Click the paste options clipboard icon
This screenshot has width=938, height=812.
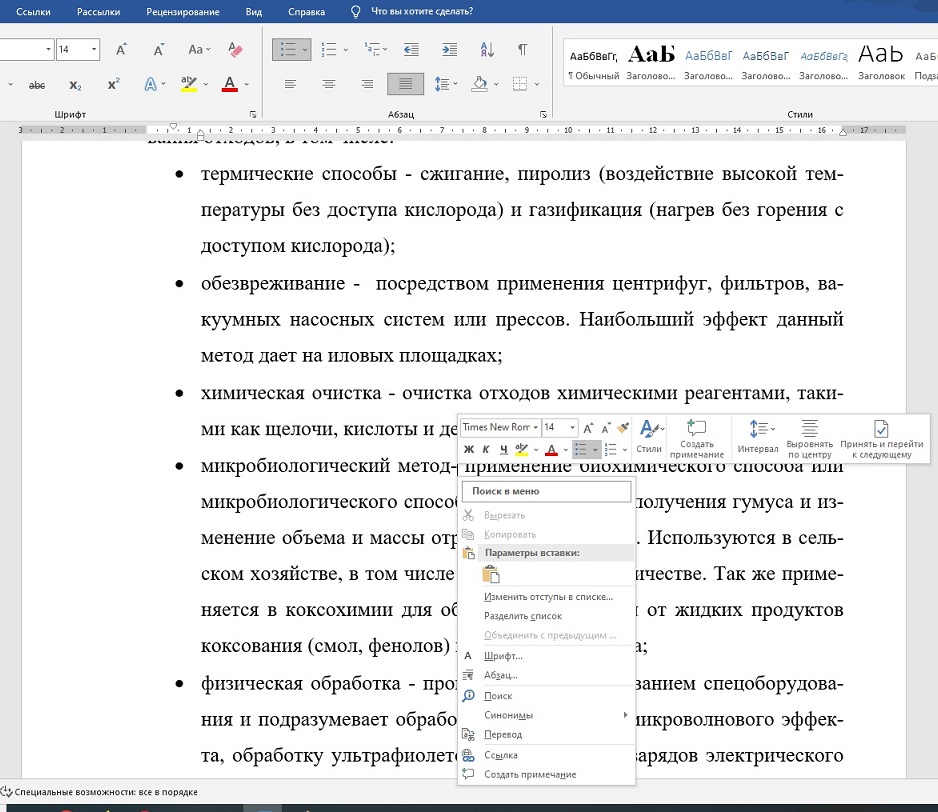click(x=490, y=574)
